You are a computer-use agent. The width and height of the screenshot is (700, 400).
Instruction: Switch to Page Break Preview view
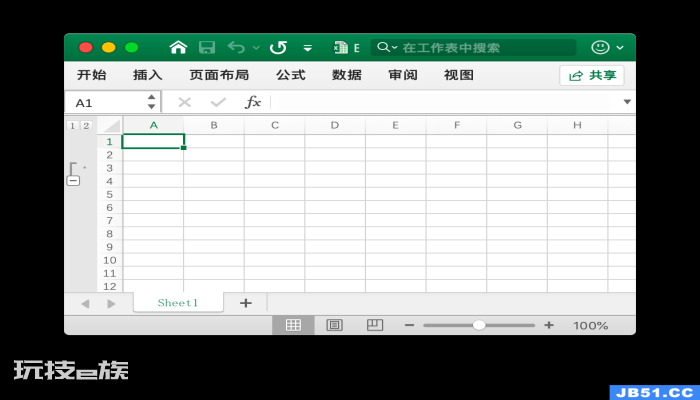click(x=375, y=325)
